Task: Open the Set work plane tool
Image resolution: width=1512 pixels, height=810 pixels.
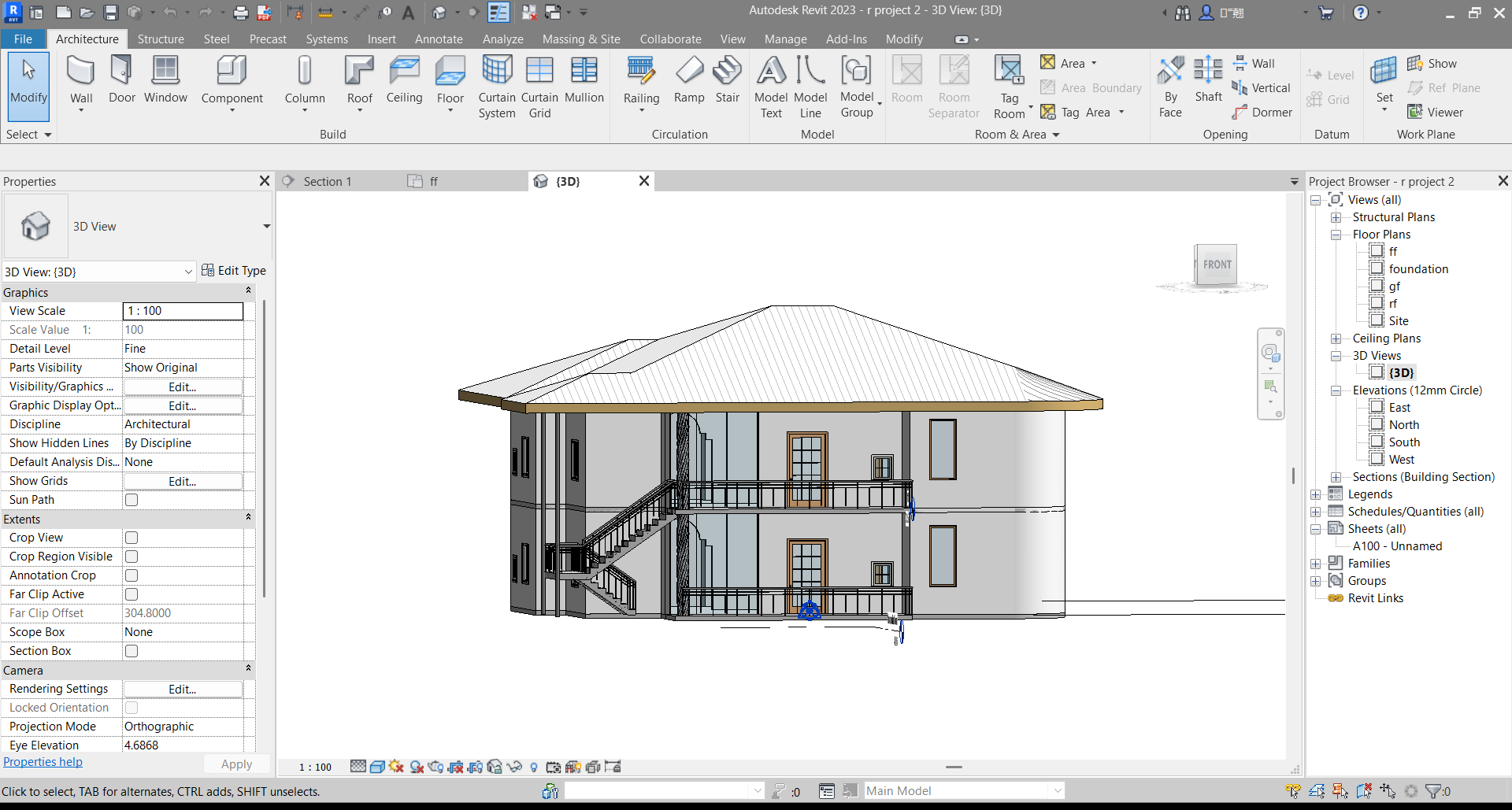Action: point(1384,84)
